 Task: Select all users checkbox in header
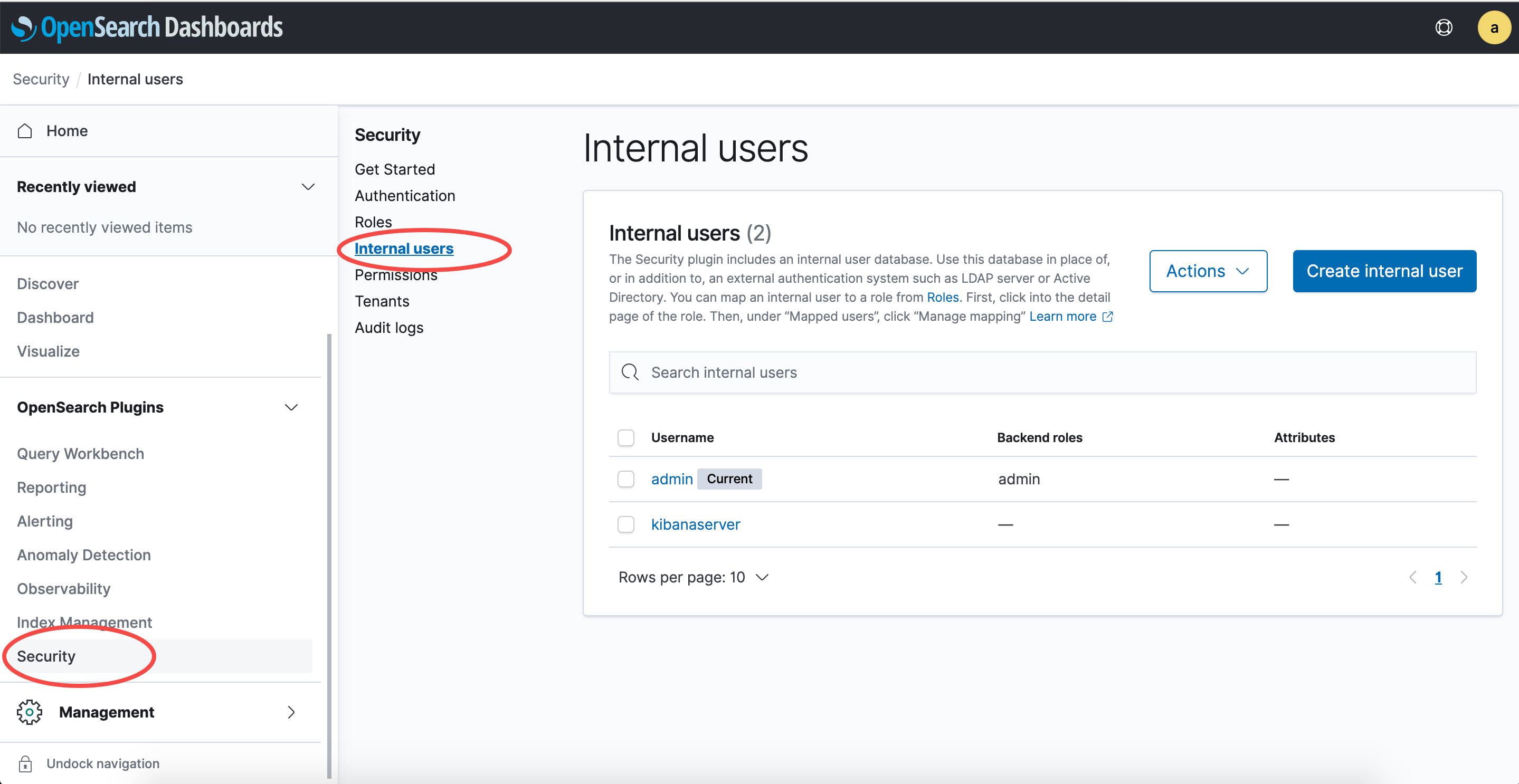pos(625,437)
